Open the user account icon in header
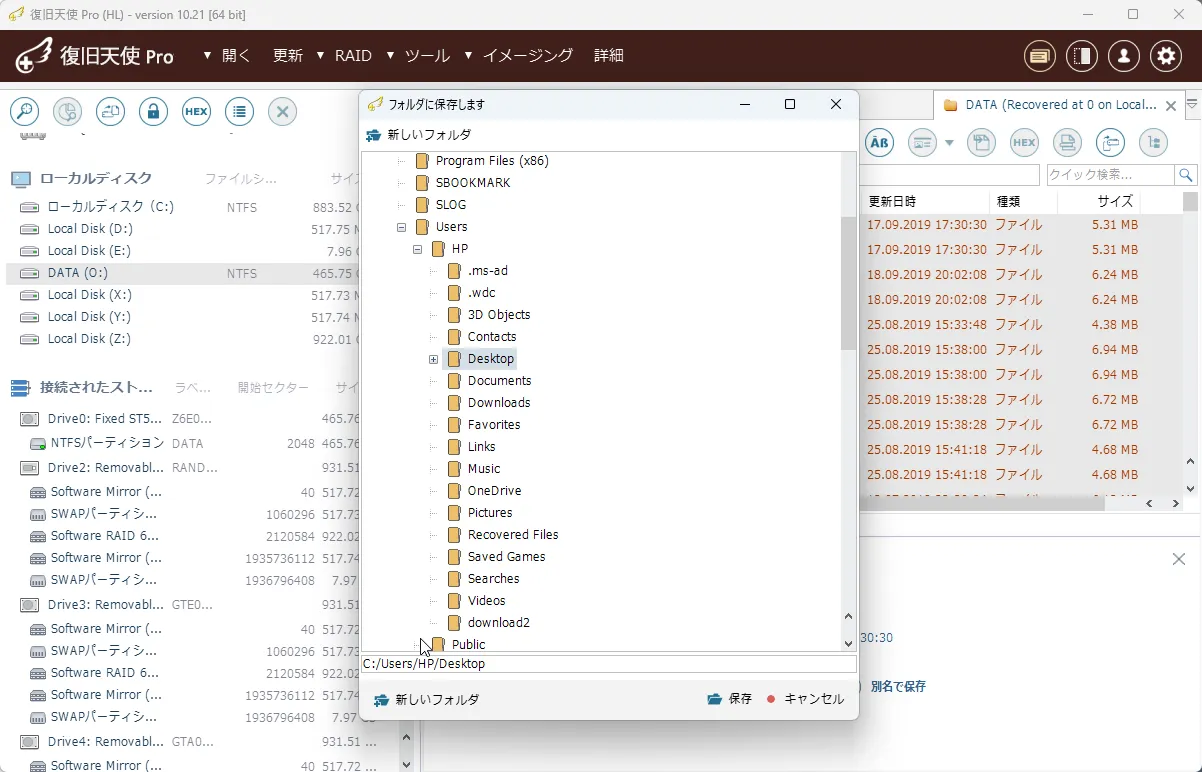 [1124, 56]
